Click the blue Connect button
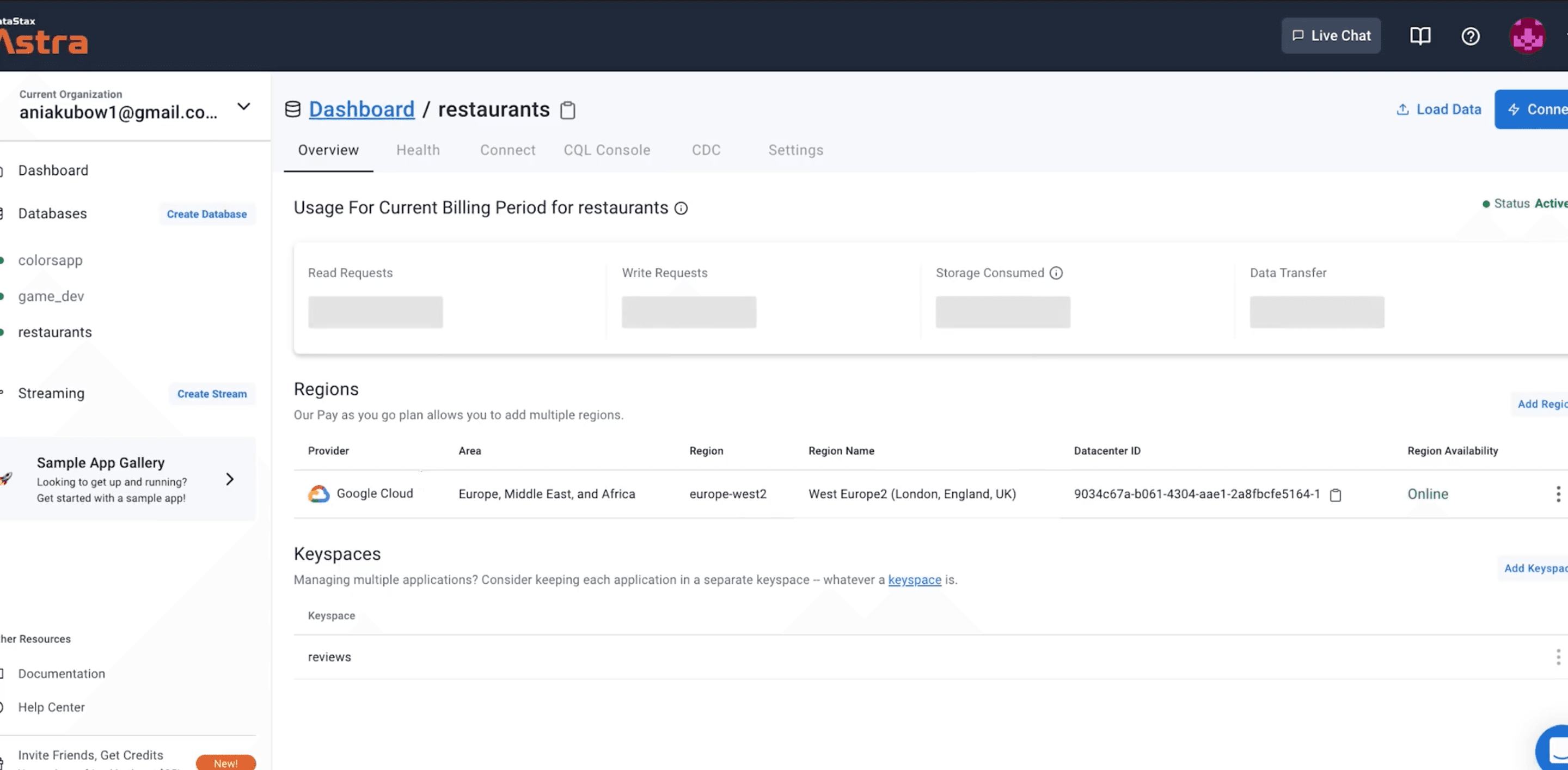This screenshot has height=770, width=1568. pos(1531,109)
